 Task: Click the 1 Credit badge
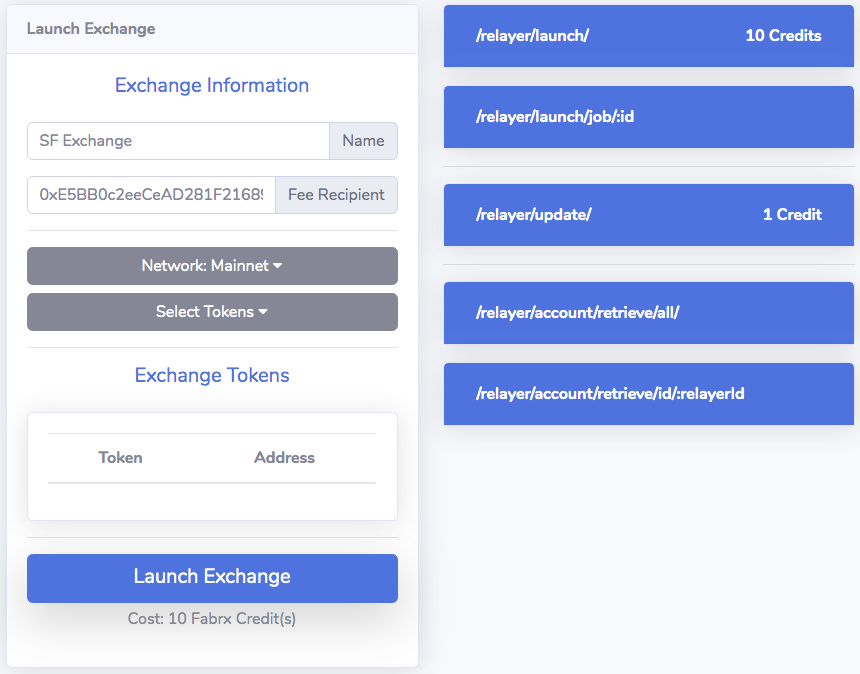(792, 215)
